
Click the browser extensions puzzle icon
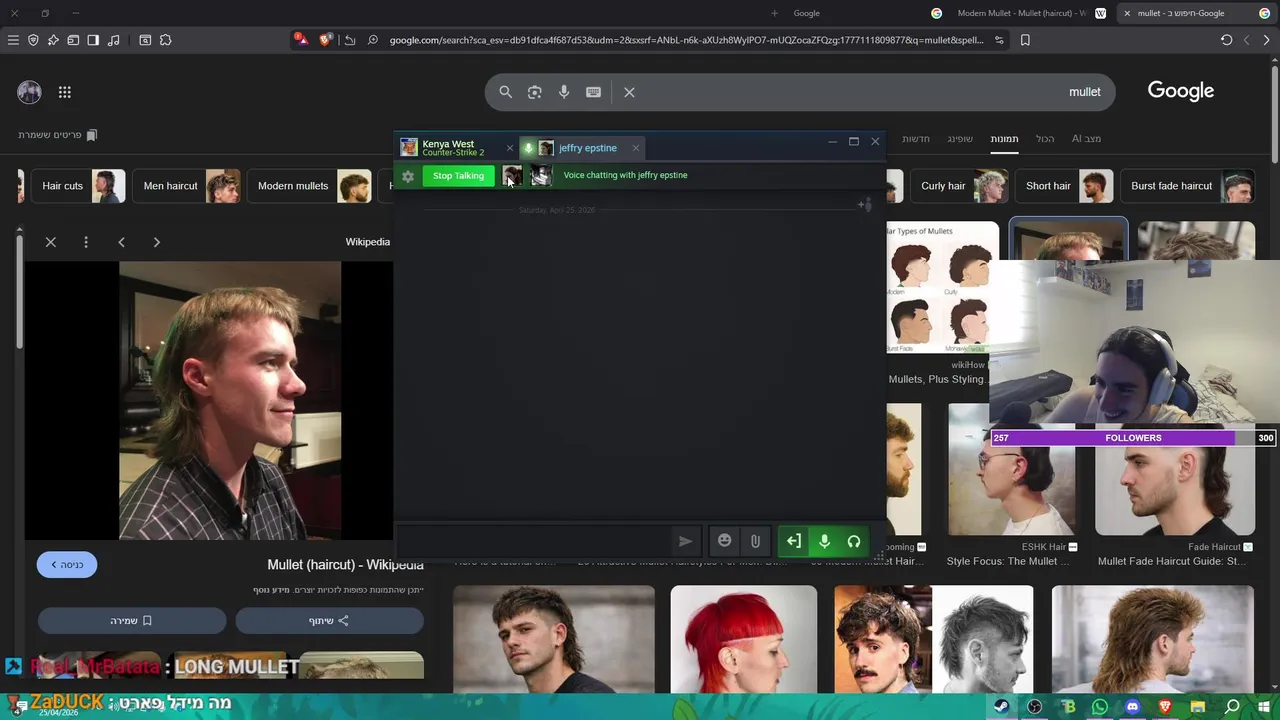(x=165, y=40)
